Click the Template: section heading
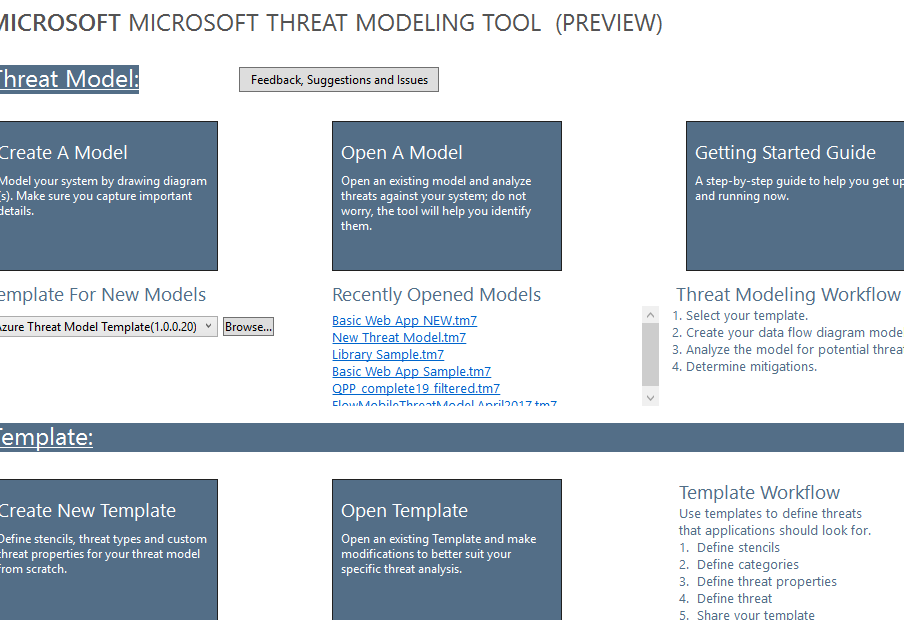 (x=46, y=437)
